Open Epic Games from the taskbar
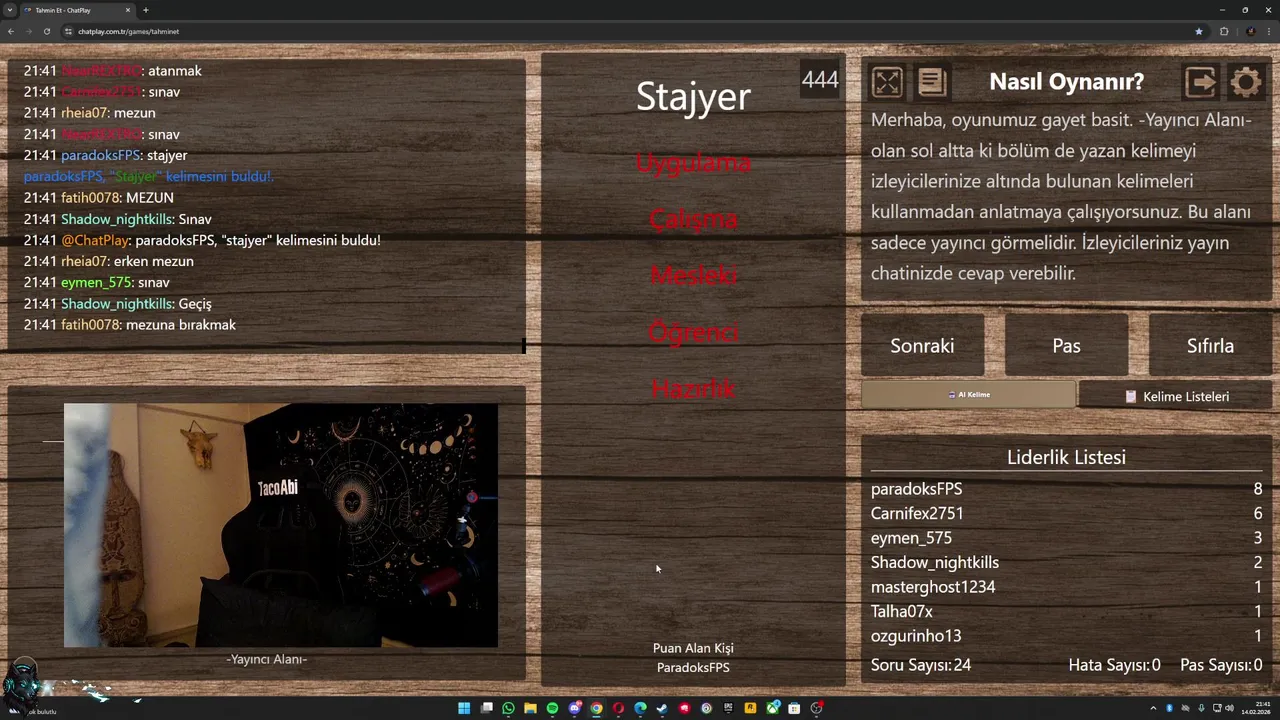 tap(728, 708)
